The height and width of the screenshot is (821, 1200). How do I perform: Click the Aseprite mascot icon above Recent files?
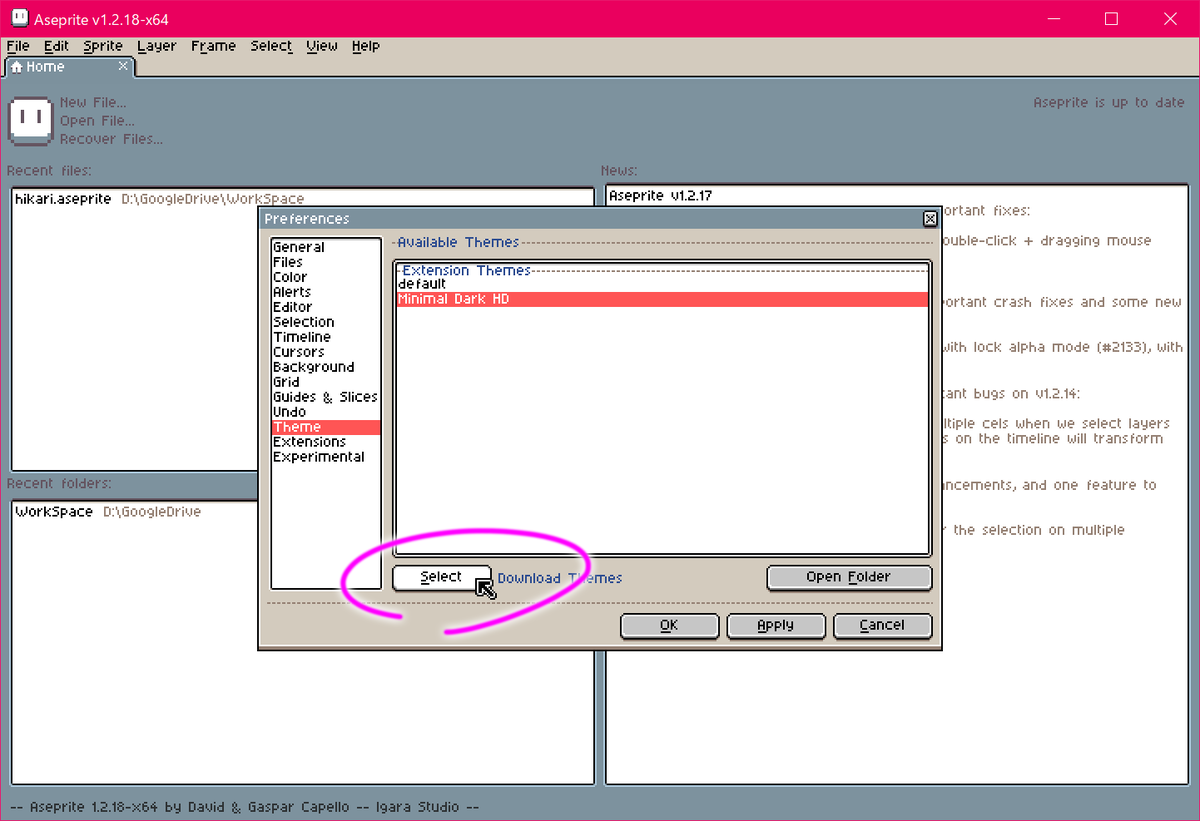30,120
